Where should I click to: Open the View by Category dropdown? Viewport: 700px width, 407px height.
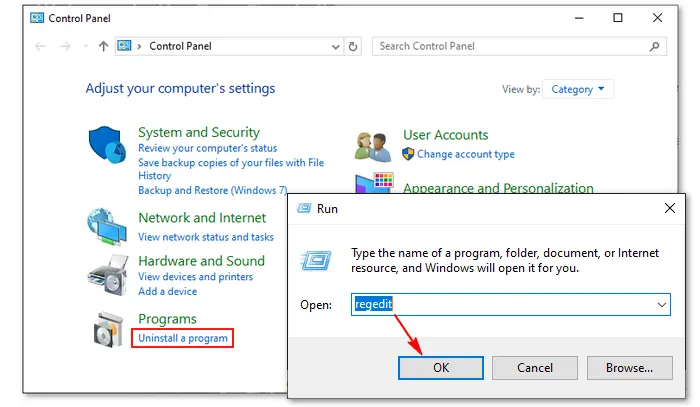[579, 89]
